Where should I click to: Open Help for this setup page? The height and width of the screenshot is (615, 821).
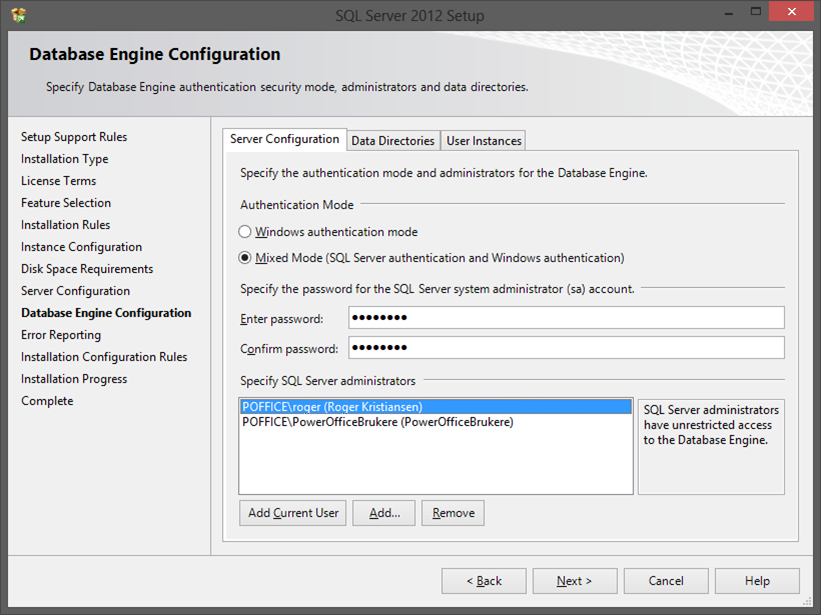(x=757, y=581)
